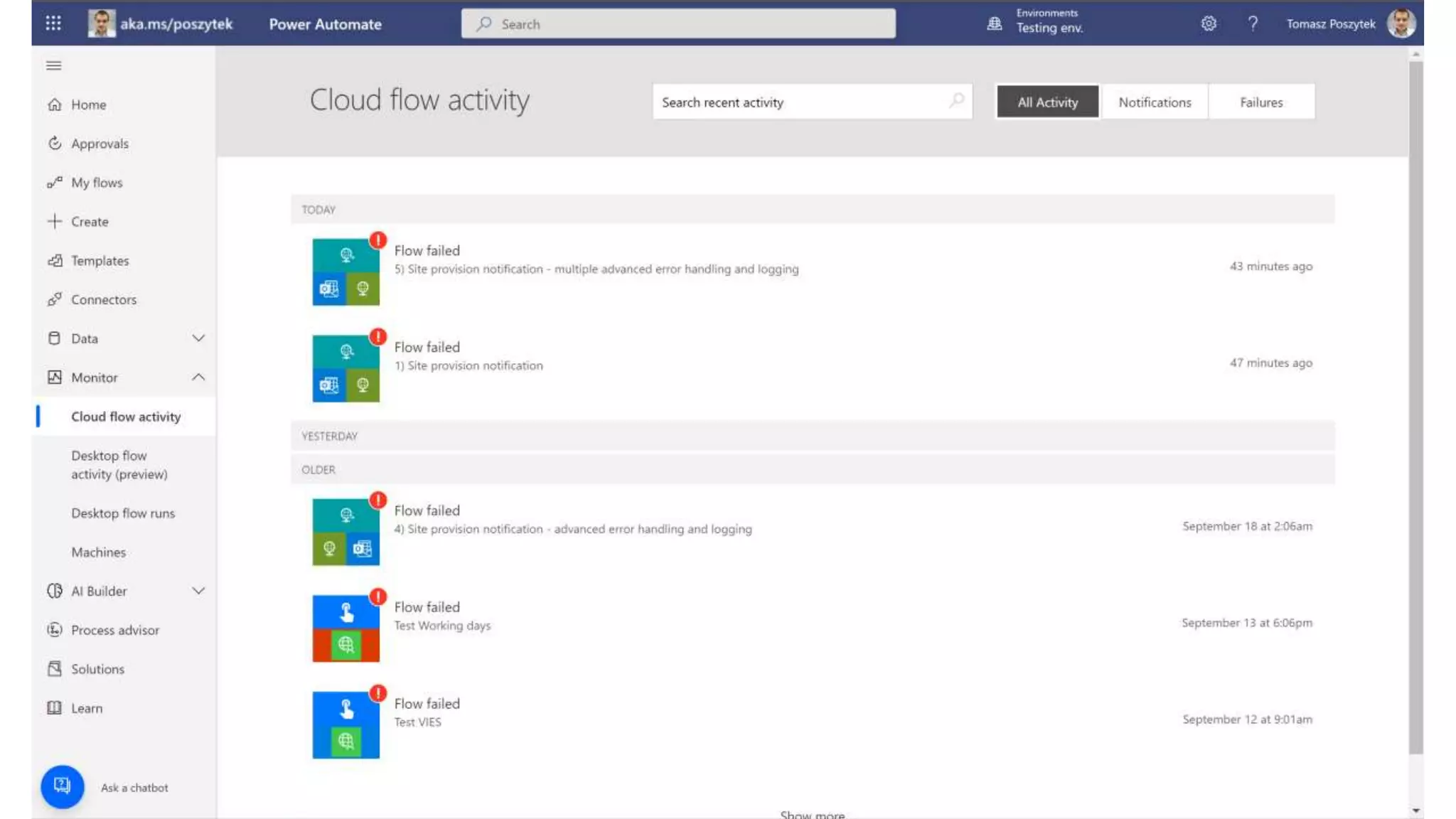Click the Environments picker icon
The width and height of the screenshot is (1456, 819).
pyautogui.click(x=995, y=23)
